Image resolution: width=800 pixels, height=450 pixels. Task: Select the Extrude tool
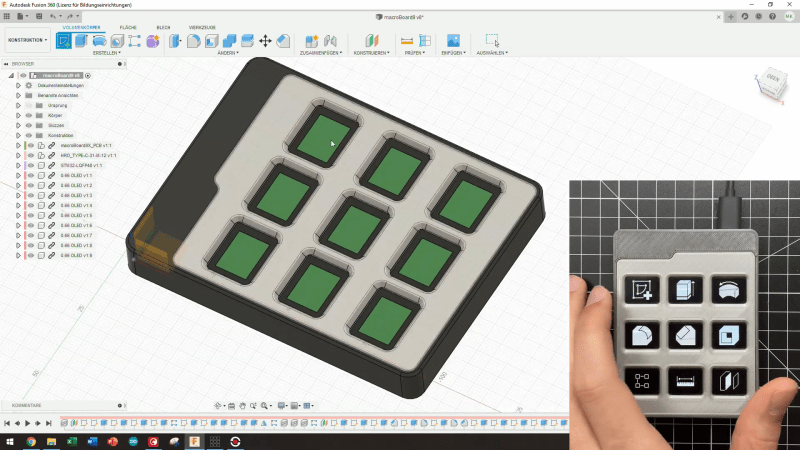tap(82, 41)
